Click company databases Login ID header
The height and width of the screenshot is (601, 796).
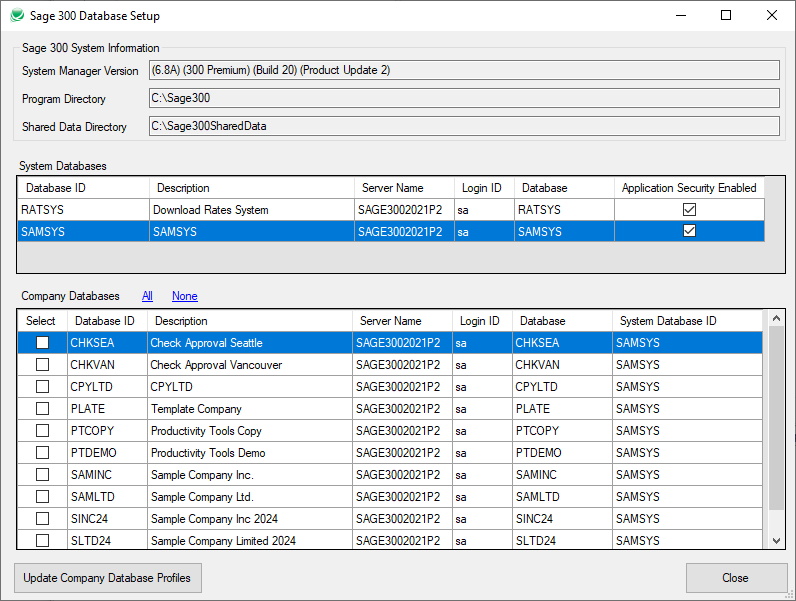tap(482, 321)
